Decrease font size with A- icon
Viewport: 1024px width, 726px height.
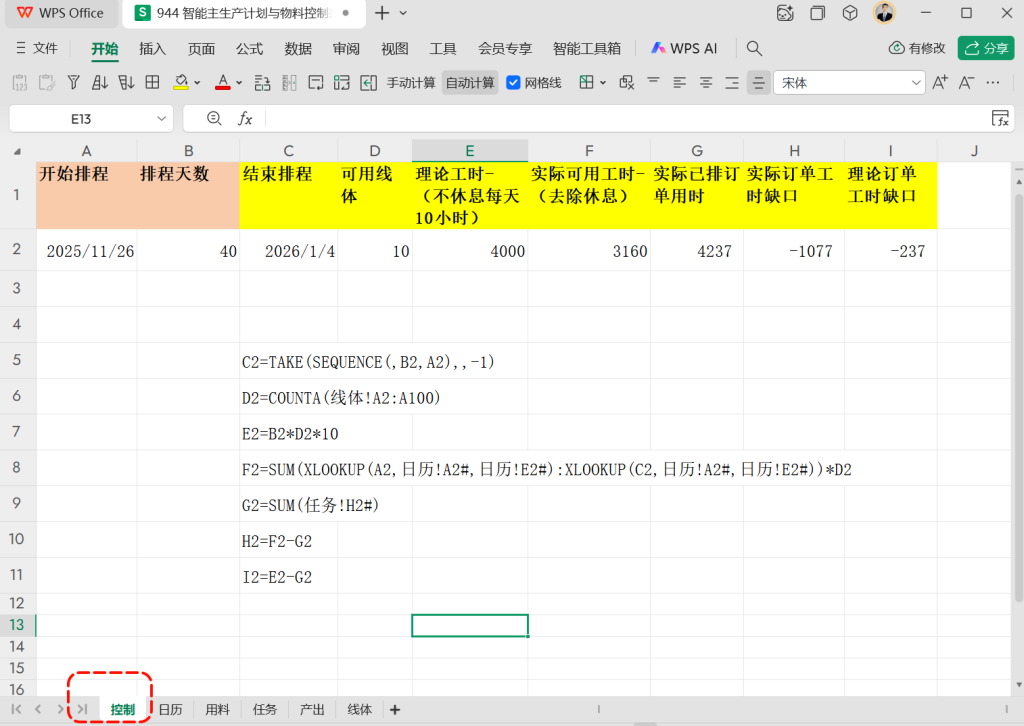[967, 82]
